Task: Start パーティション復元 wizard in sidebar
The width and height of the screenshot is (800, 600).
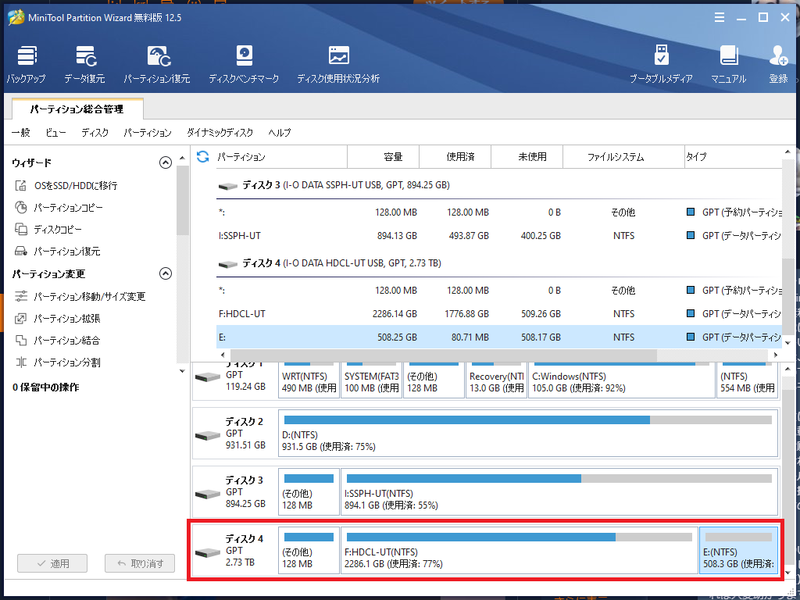Action: 58,251
